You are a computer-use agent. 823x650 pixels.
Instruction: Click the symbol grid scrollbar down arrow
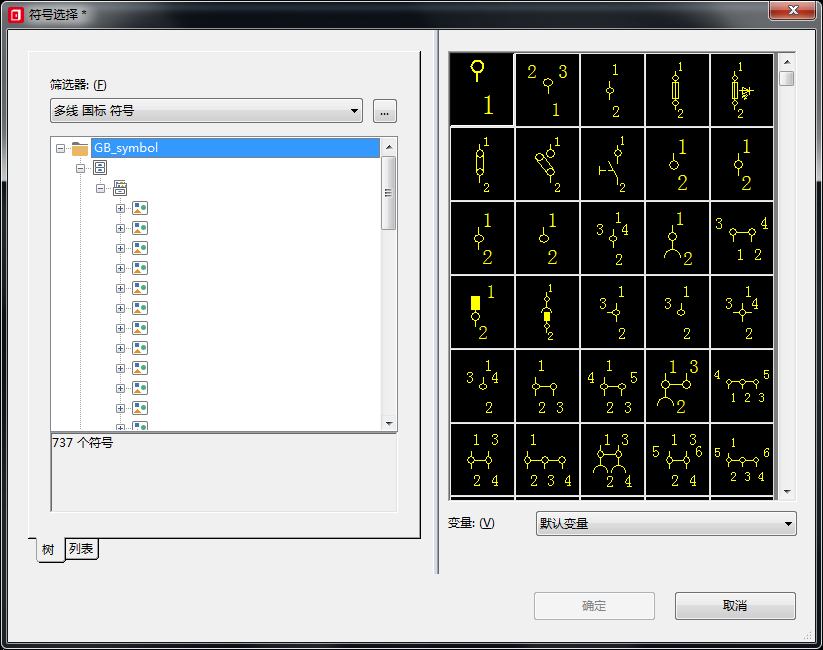click(787, 492)
